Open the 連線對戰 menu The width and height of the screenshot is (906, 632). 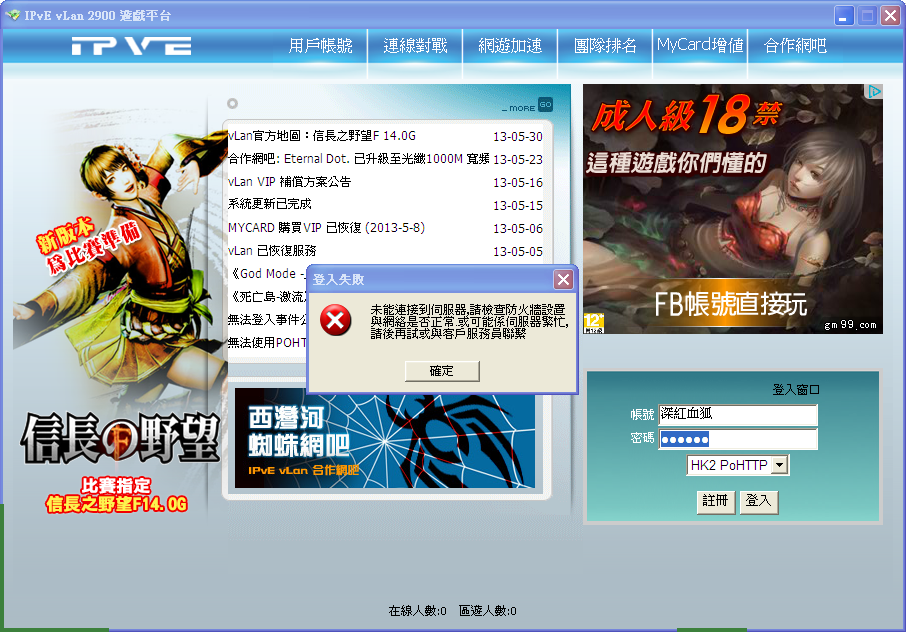point(415,45)
